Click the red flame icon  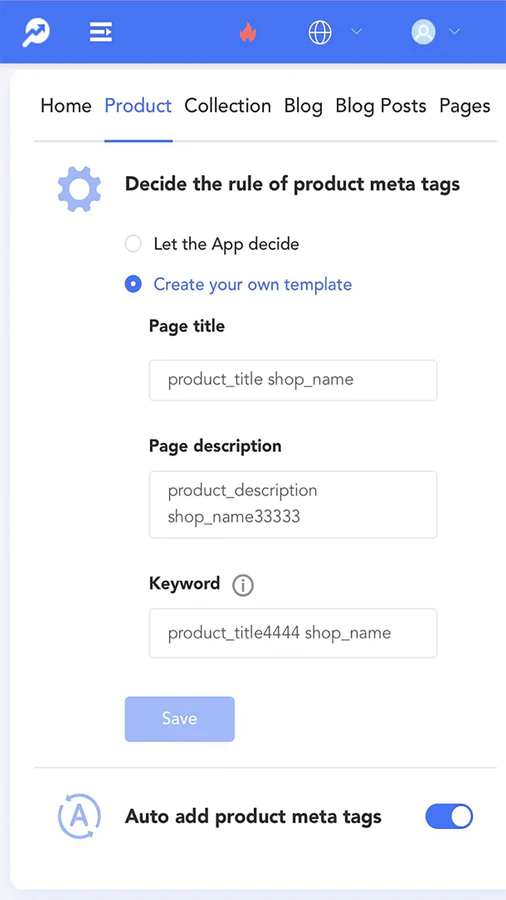[248, 32]
